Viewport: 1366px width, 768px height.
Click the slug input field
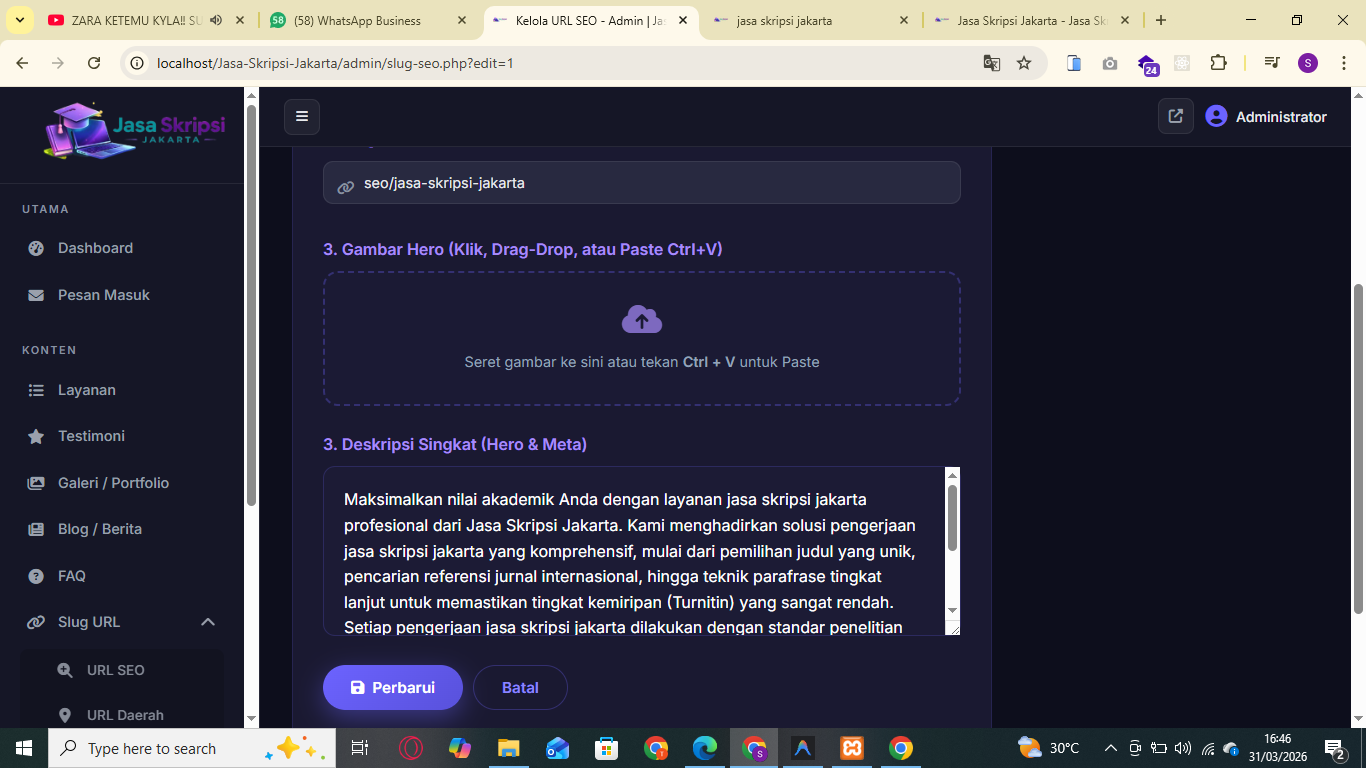click(641, 183)
